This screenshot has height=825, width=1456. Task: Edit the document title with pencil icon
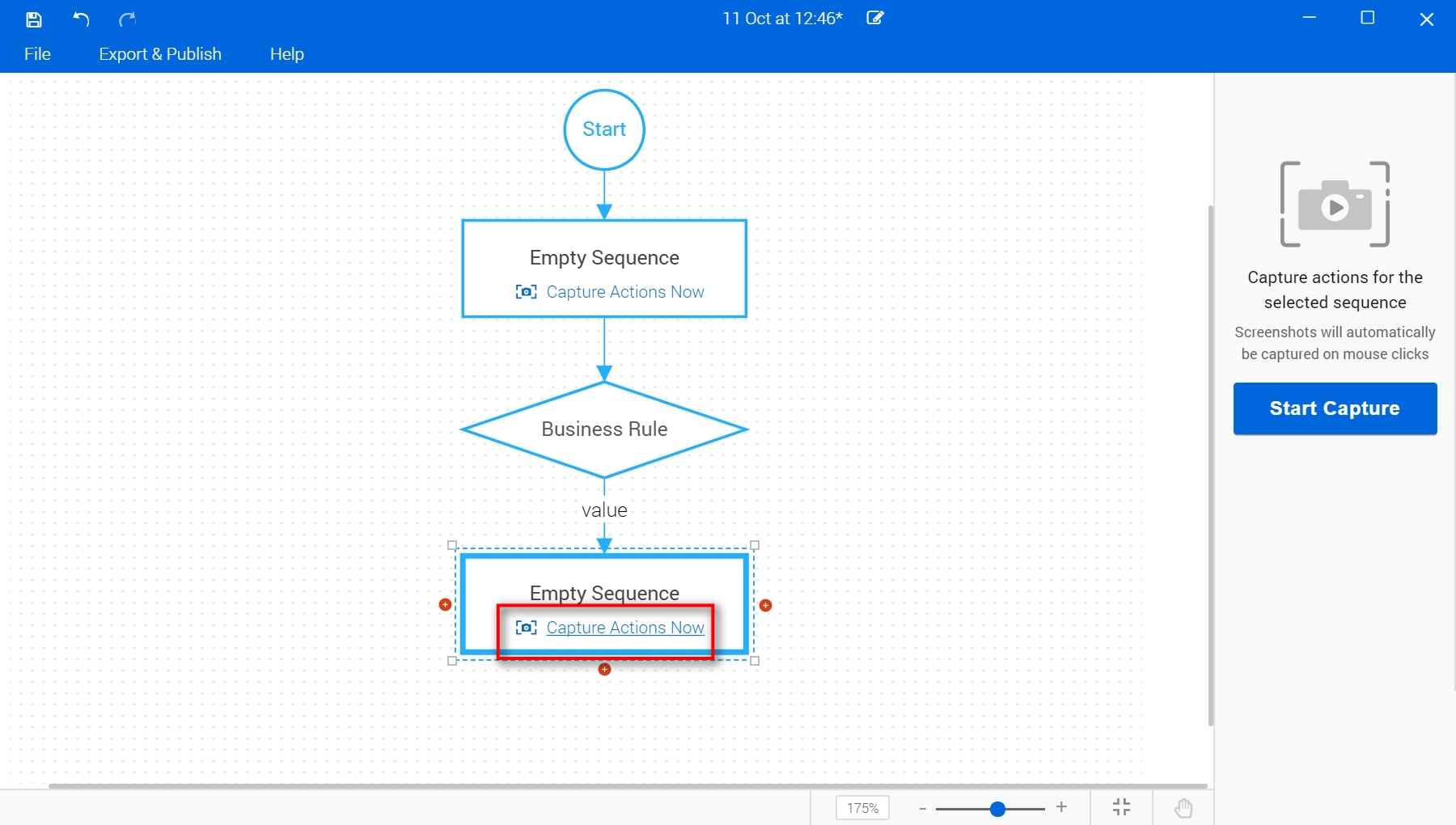(x=875, y=18)
